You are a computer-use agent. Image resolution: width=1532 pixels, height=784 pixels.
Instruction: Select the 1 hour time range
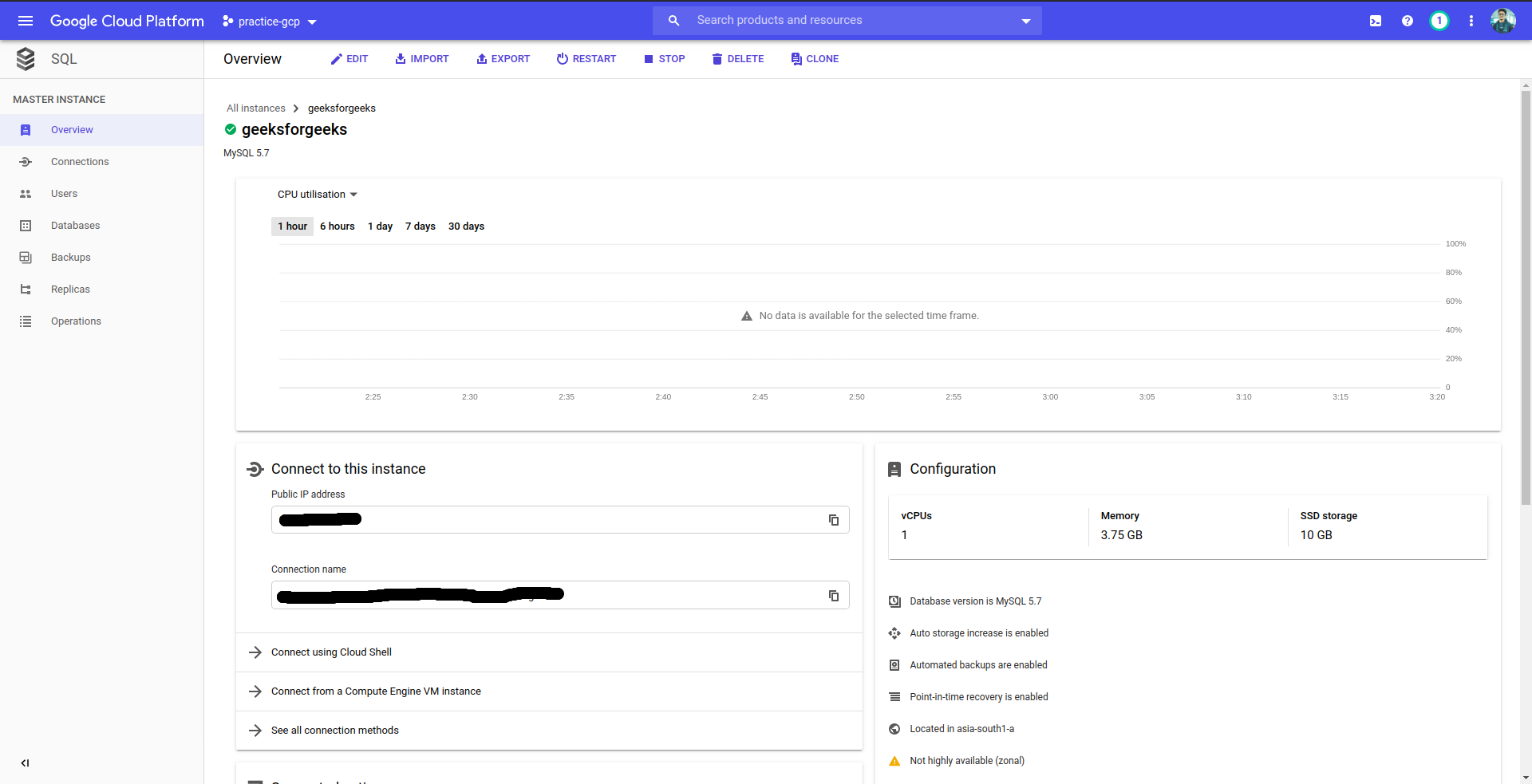(292, 227)
